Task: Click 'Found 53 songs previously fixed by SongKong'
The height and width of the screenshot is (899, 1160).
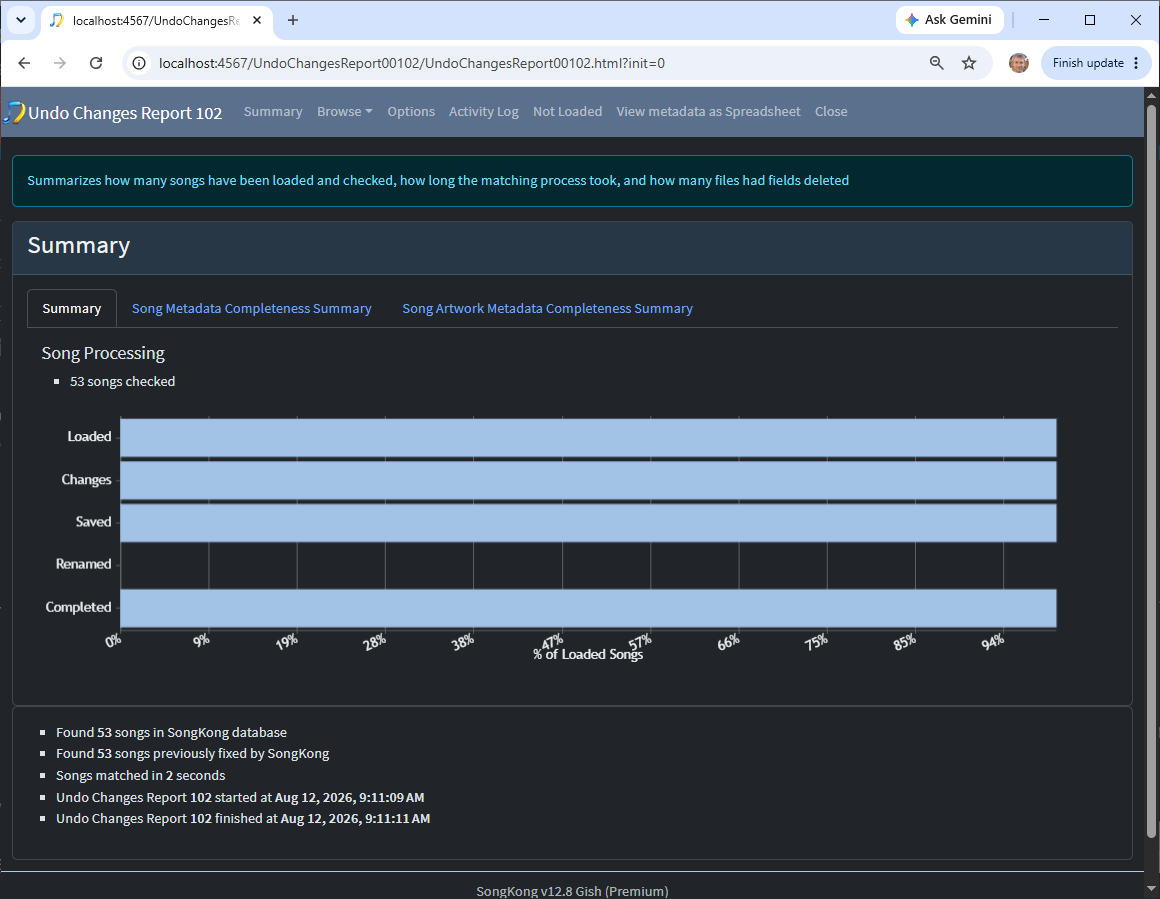Action: tap(192, 753)
